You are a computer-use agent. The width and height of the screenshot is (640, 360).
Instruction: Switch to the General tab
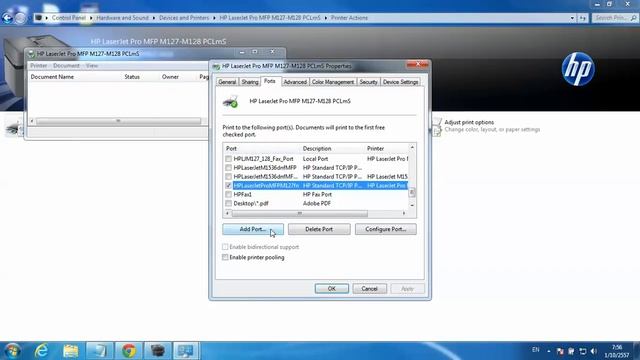(x=227, y=82)
